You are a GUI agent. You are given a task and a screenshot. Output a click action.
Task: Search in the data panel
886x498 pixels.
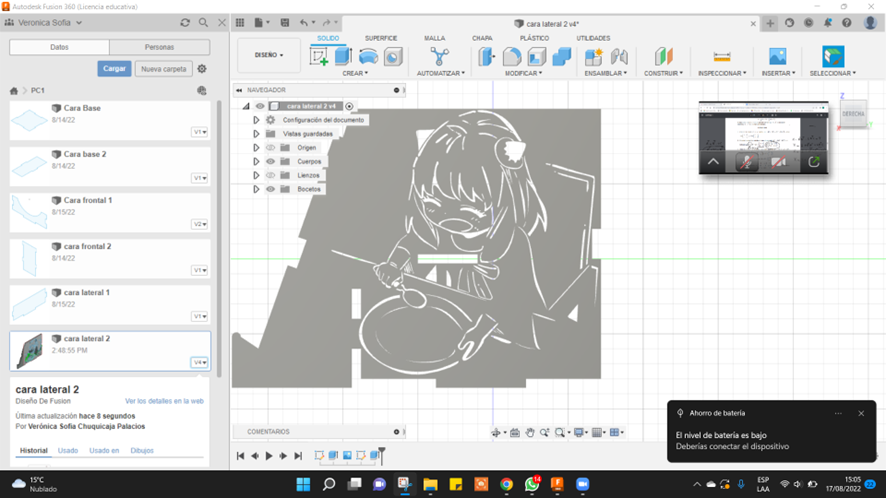(203, 23)
